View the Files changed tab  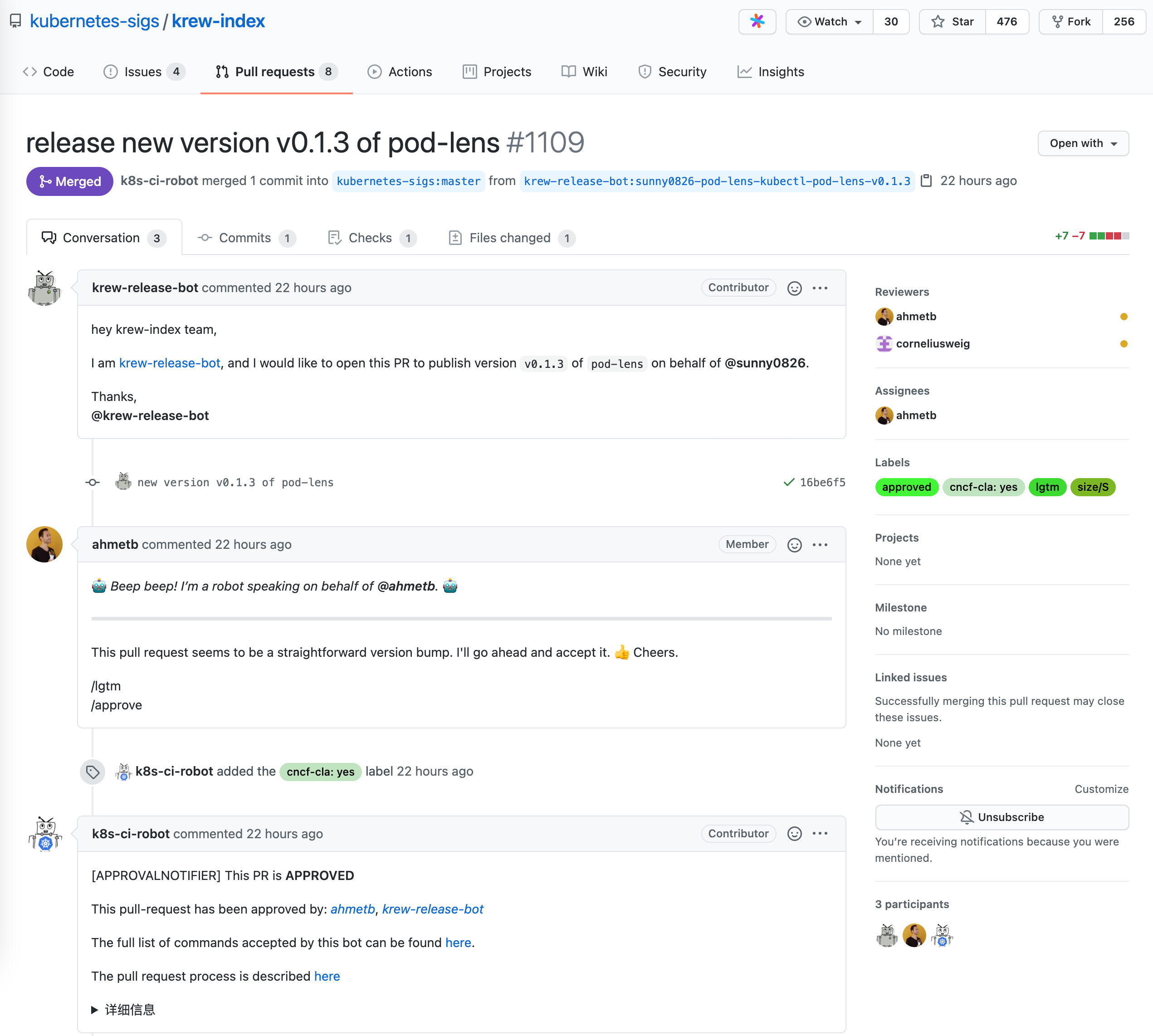512,238
